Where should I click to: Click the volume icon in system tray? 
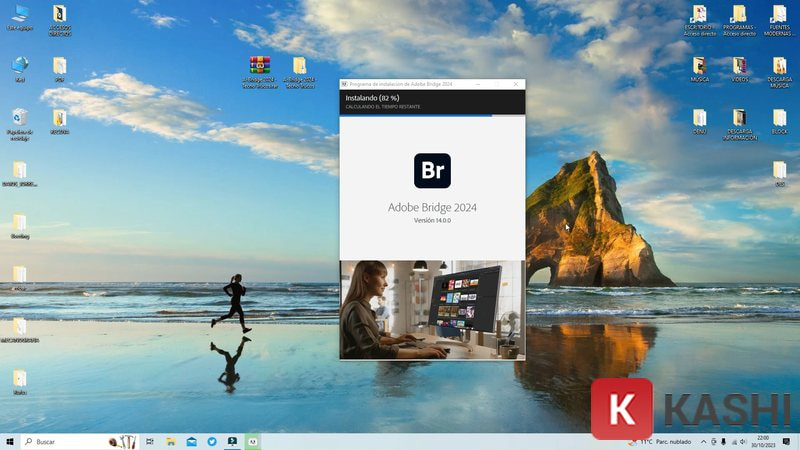point(743,441)
